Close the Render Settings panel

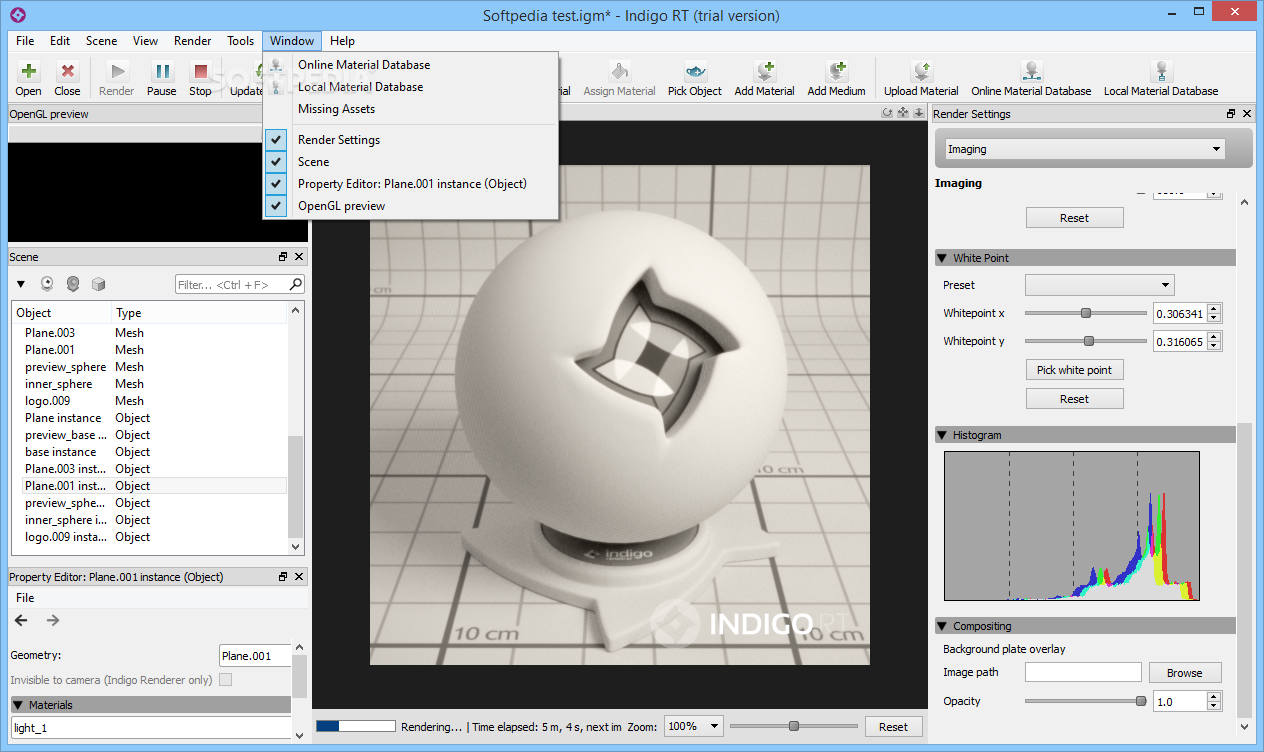(1246, 114)
